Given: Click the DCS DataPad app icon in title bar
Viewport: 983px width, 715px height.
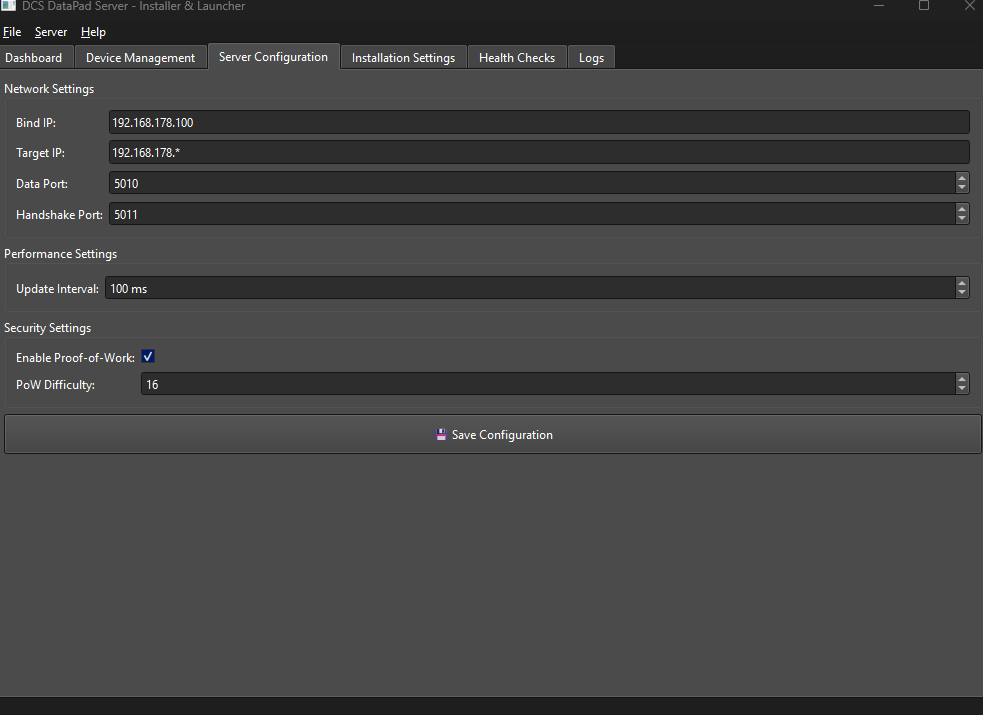Looking at the screenshot, I should (8, 5).
